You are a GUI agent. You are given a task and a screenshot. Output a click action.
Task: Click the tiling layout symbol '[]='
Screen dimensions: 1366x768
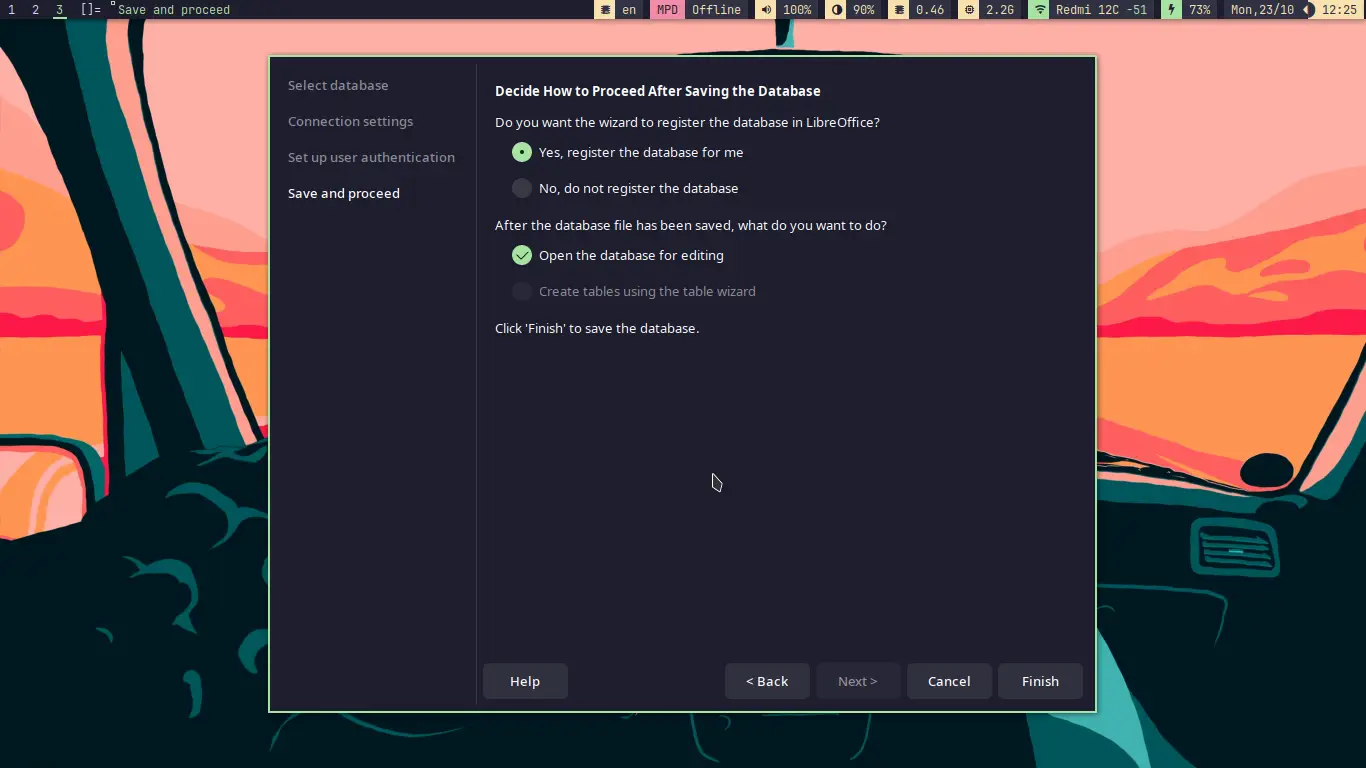[x=91, y=10]
